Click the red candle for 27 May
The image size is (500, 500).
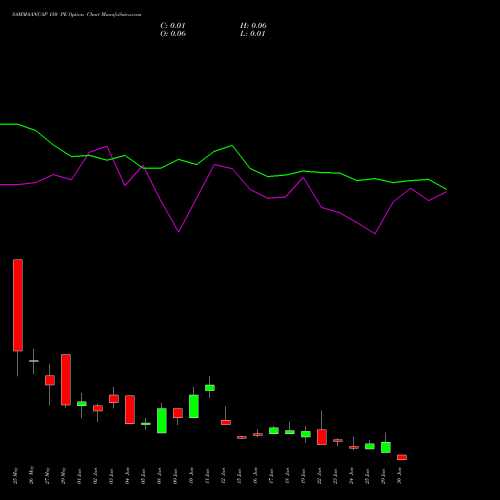point(50,380)
